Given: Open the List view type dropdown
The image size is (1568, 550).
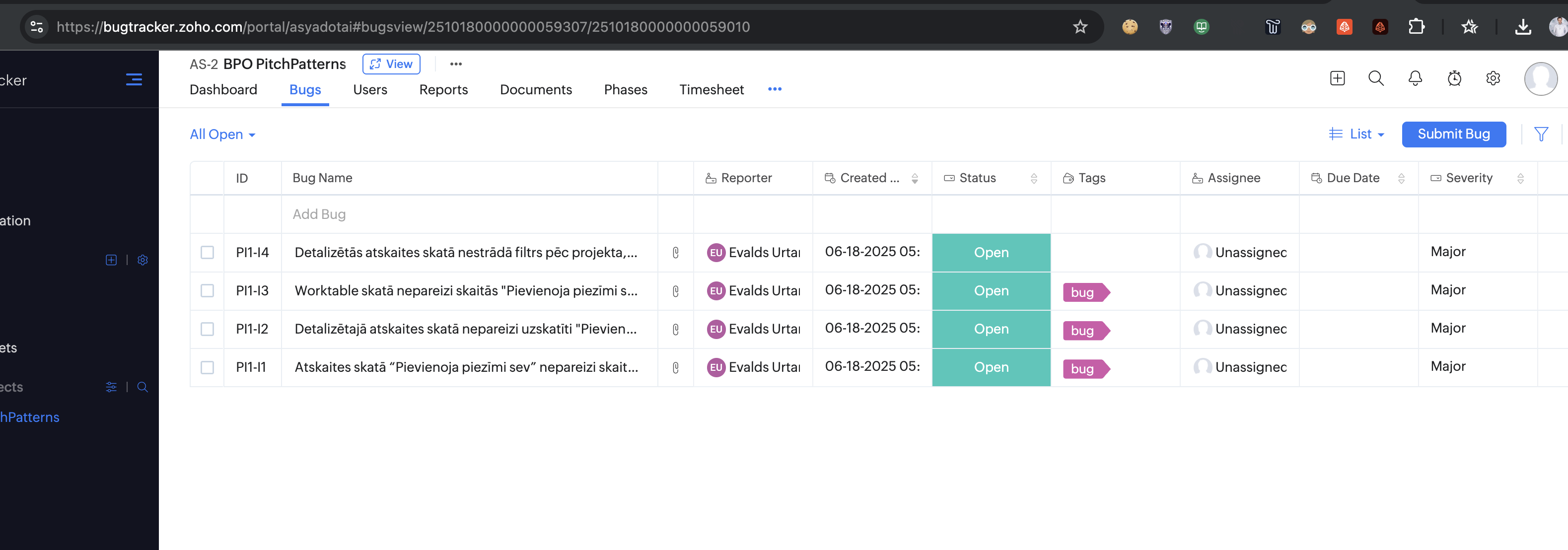Looking at the screenshot, I should (1357, 134).
